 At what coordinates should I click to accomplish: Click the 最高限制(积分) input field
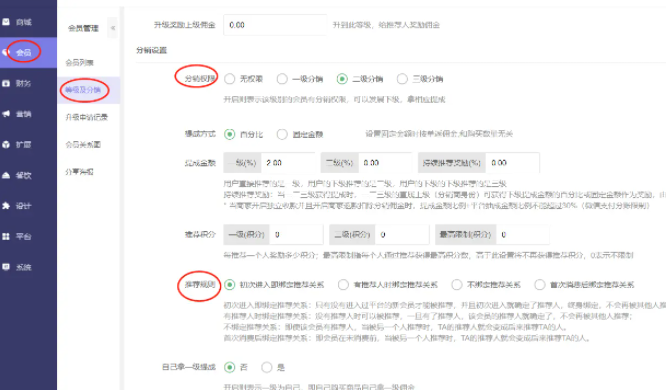coord(522,235)
